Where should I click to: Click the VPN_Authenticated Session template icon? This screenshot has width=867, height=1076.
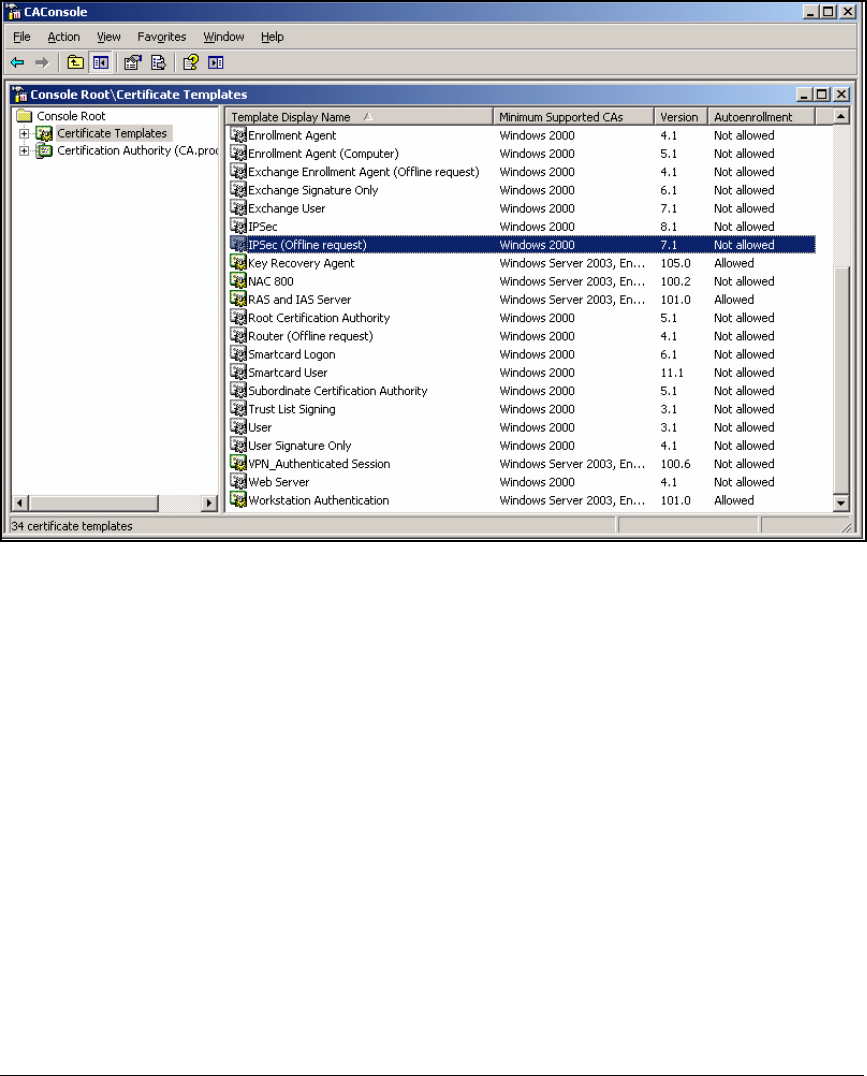point(238,463)
